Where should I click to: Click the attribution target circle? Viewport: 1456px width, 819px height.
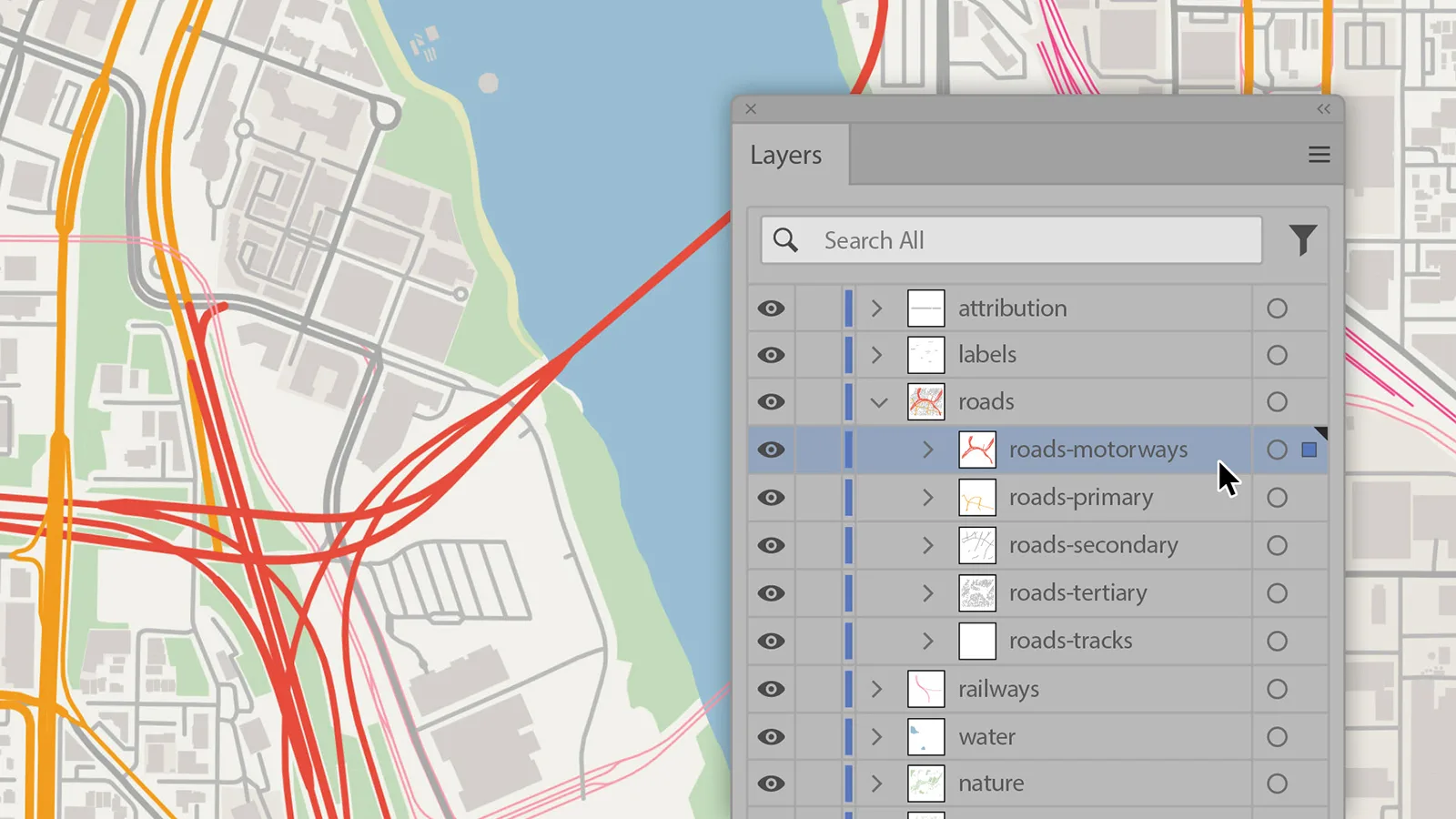coord(1277,308)
